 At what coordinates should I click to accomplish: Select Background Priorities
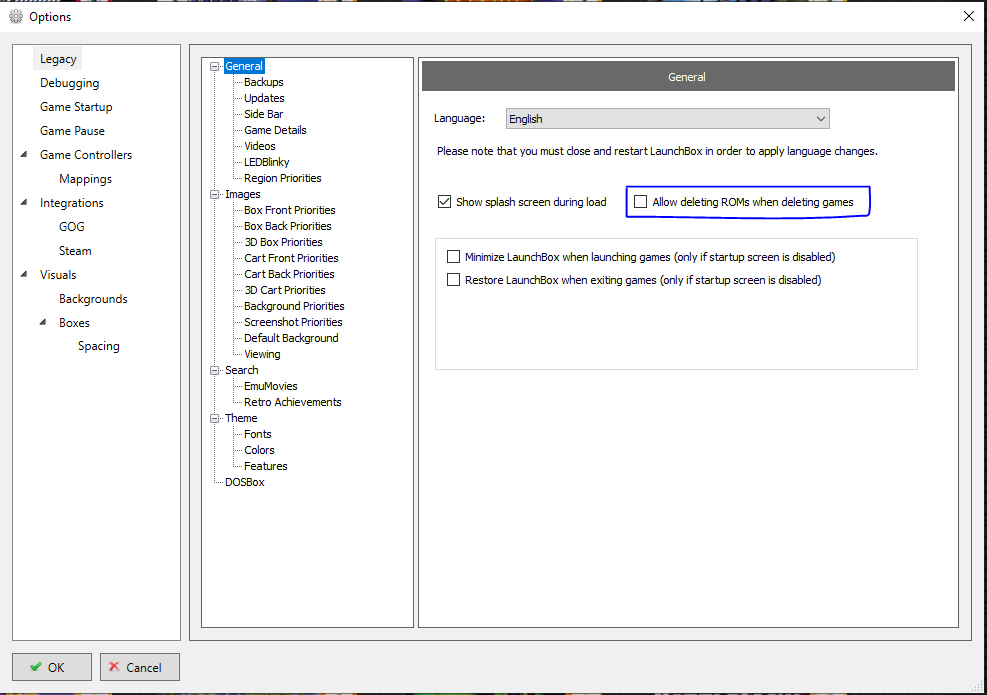(x=295, y=306)
